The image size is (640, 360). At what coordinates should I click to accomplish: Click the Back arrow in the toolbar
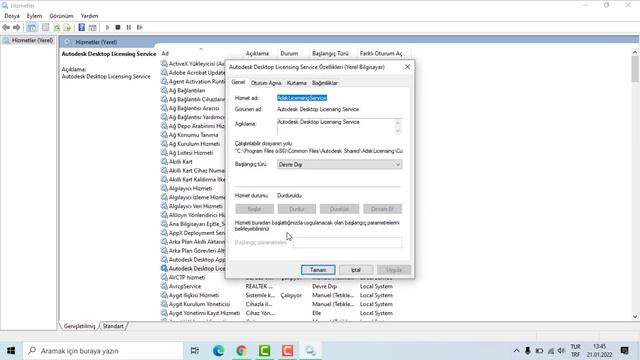click(6, 27)
